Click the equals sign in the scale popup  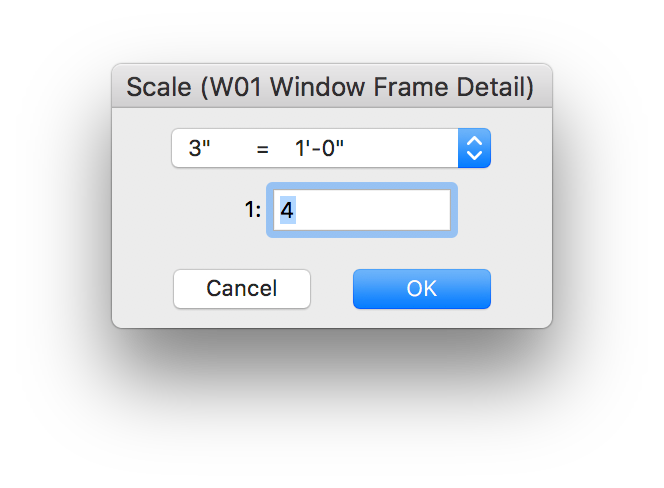(x=263, y=149)
